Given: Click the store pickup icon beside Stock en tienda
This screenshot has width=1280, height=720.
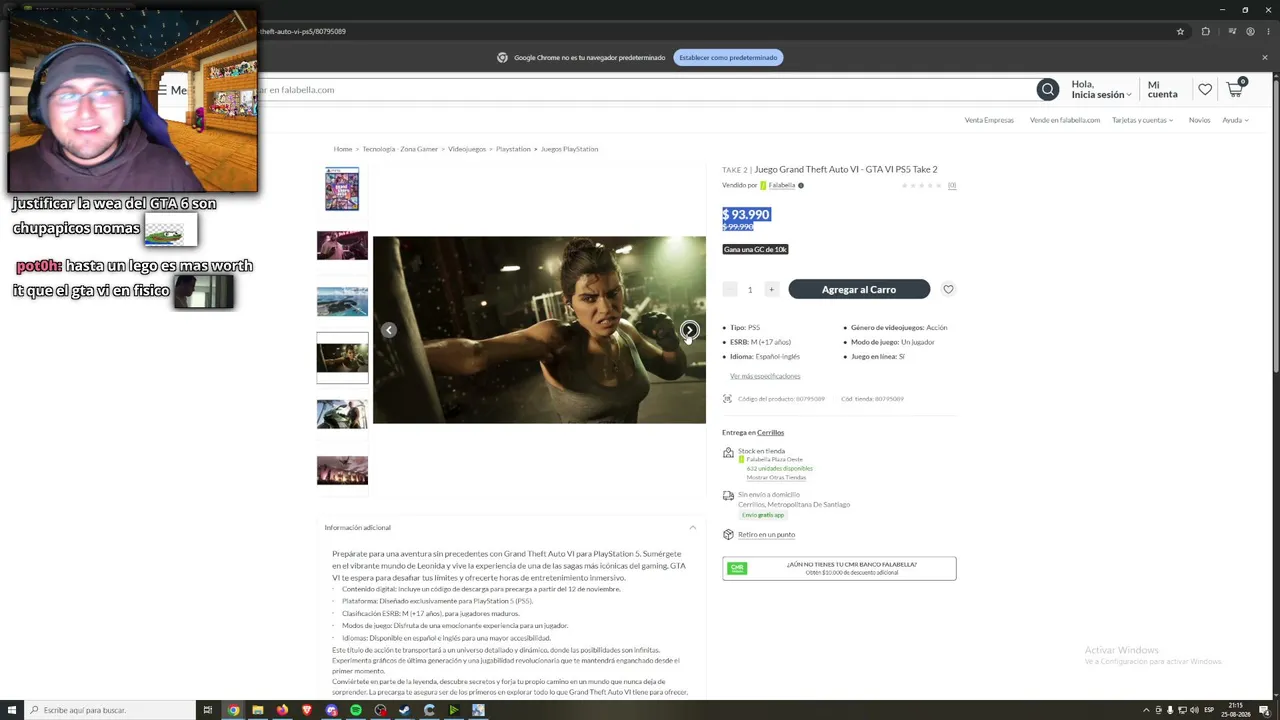Looking at the screenshot, I should coord(728,453).
